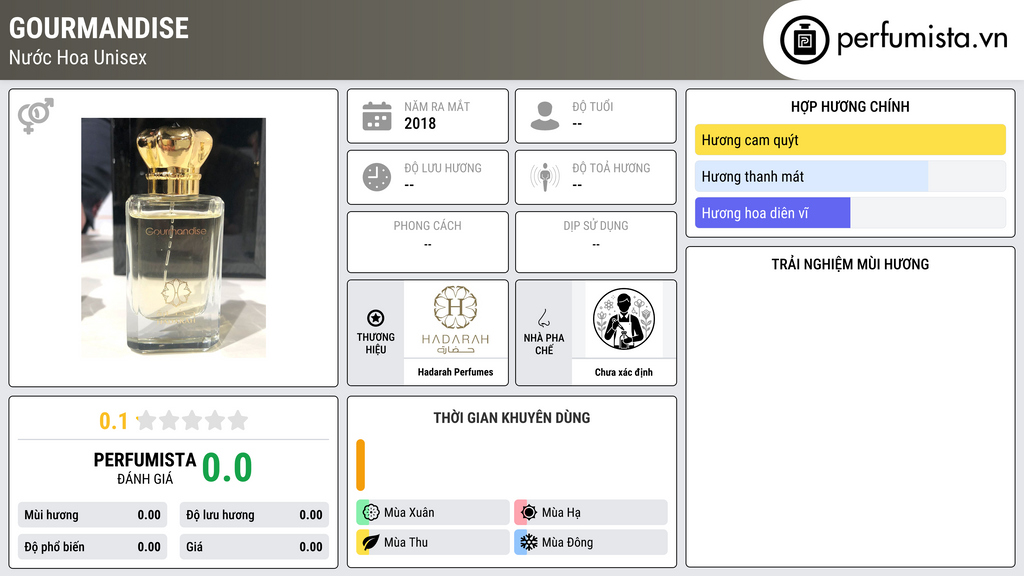
Task: Select the Mùa Thu season tile
Action: (433, 542)
